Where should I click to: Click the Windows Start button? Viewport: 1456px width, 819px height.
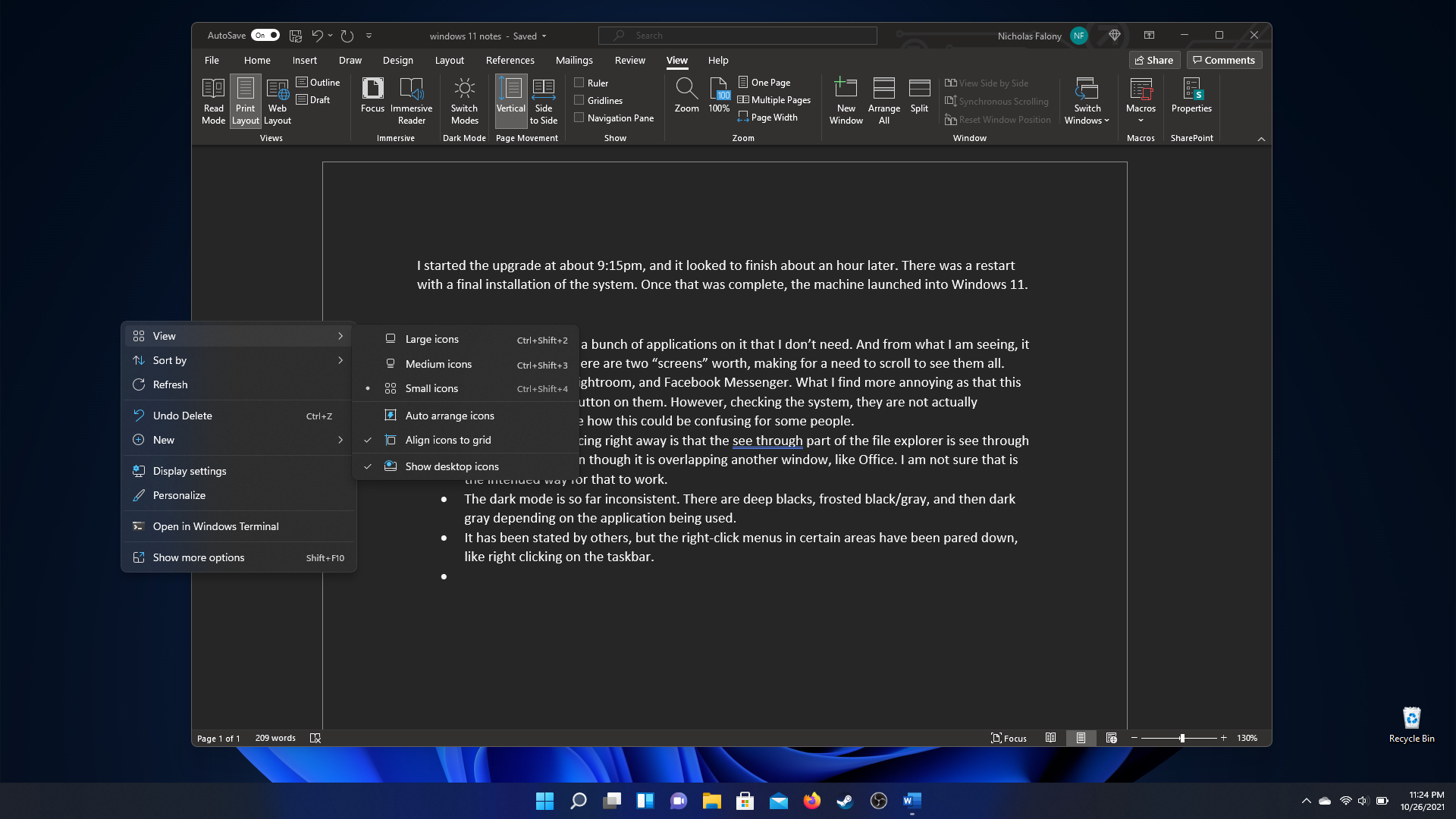click(545, 801)
